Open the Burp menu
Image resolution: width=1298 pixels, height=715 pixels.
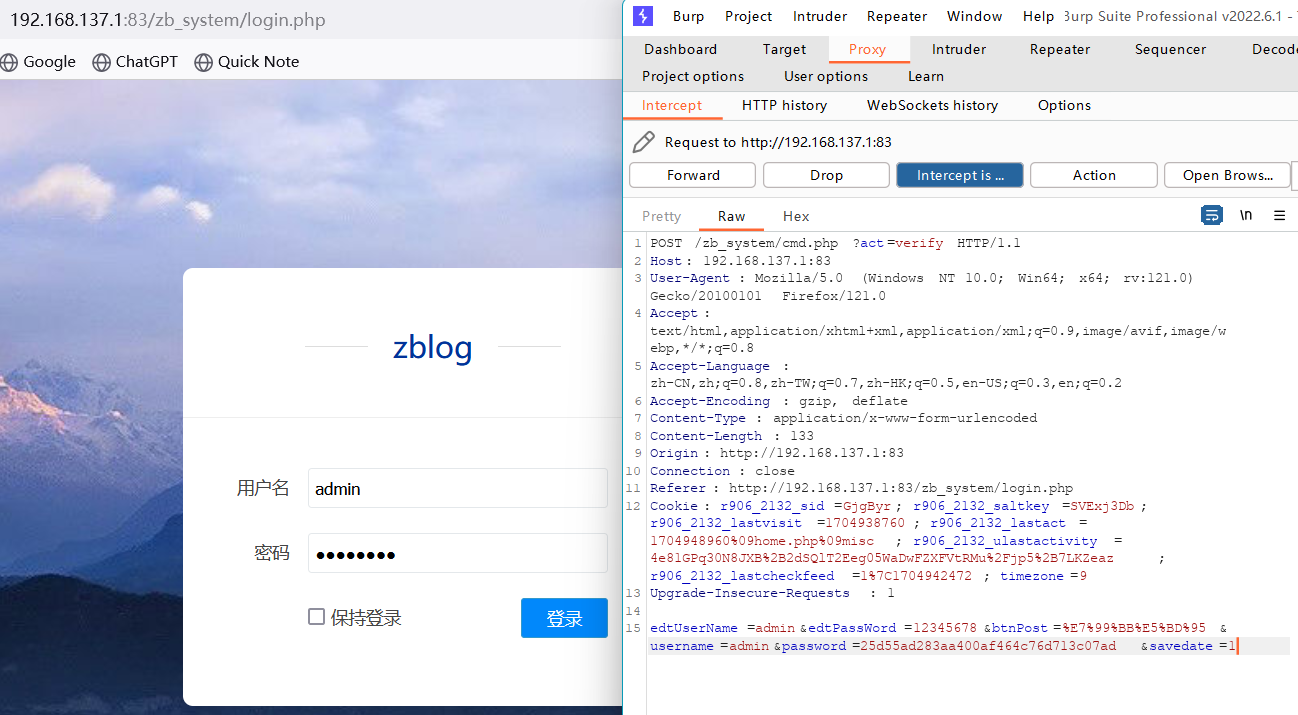pyautogui.click(x=688, y=16)
